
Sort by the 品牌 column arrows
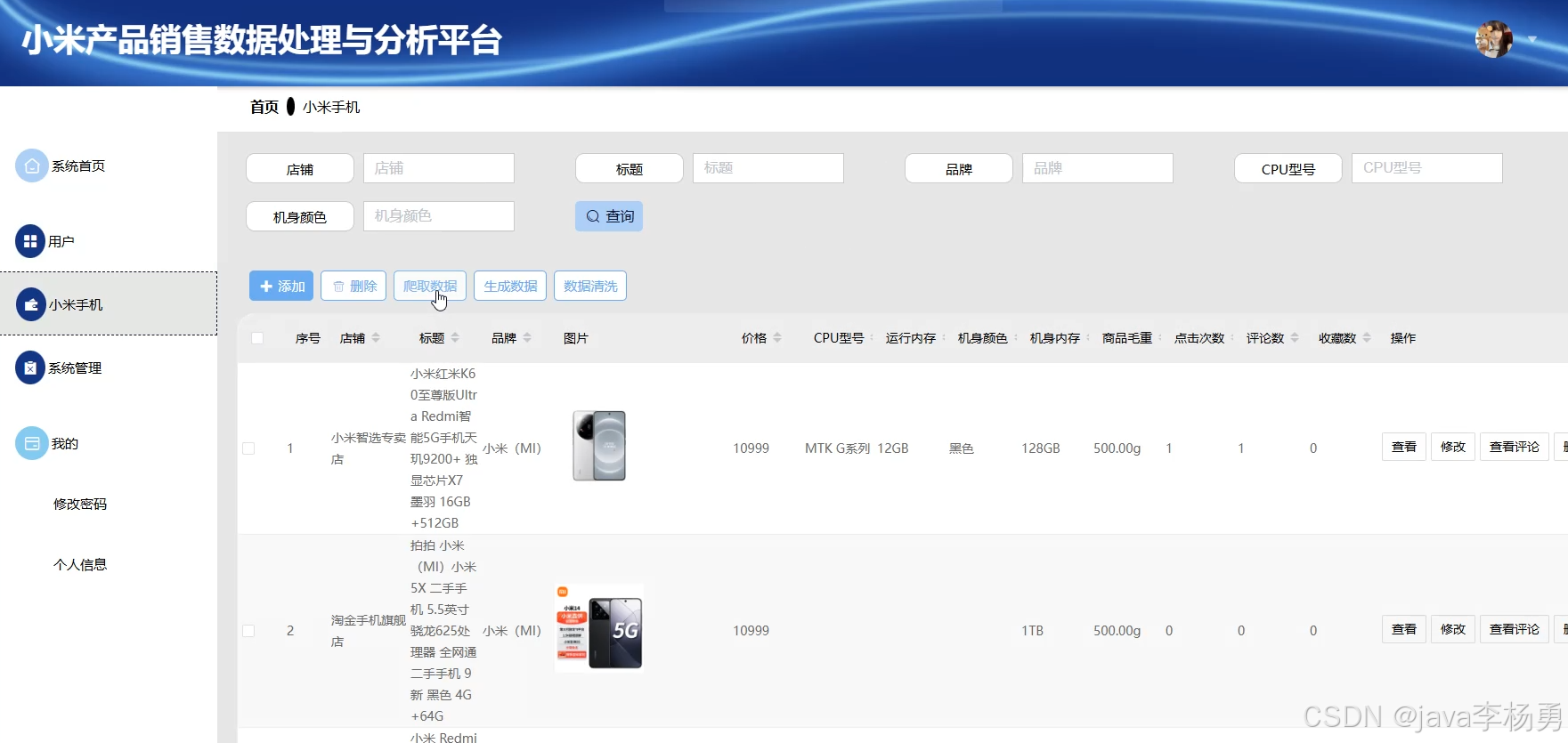tap(527, 338)
